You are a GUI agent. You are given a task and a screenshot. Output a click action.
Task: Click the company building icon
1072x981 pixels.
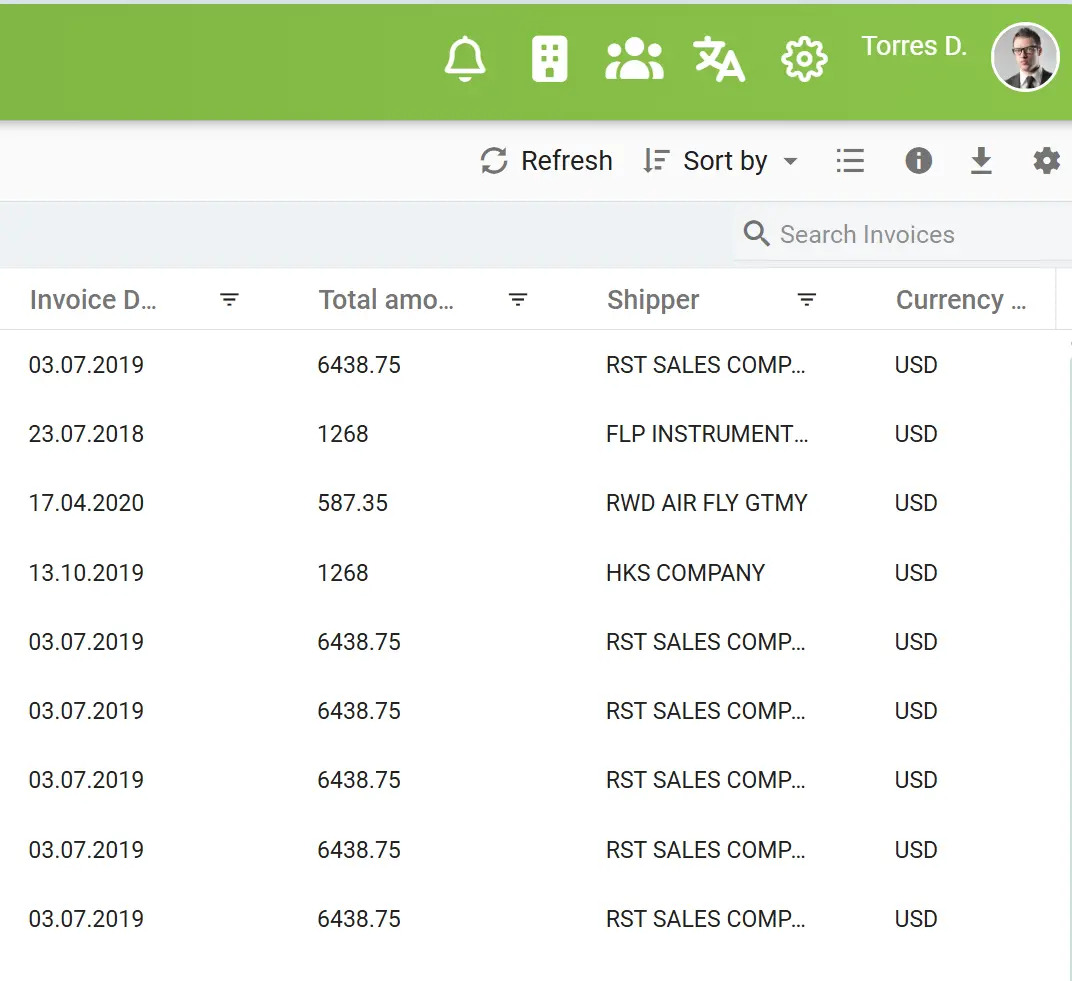click(549, 60)
